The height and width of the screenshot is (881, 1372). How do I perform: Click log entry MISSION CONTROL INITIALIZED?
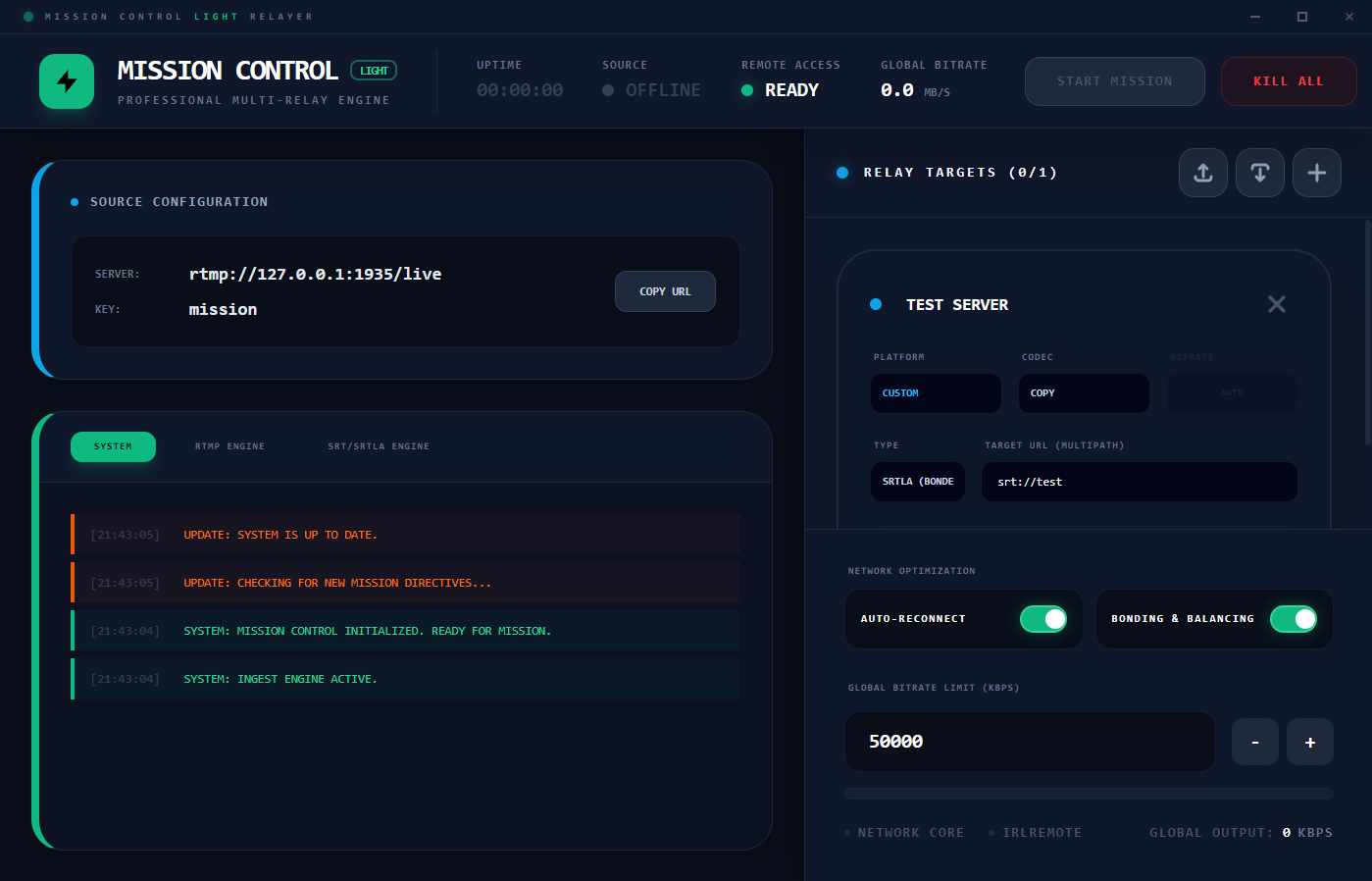click(405, 631)
